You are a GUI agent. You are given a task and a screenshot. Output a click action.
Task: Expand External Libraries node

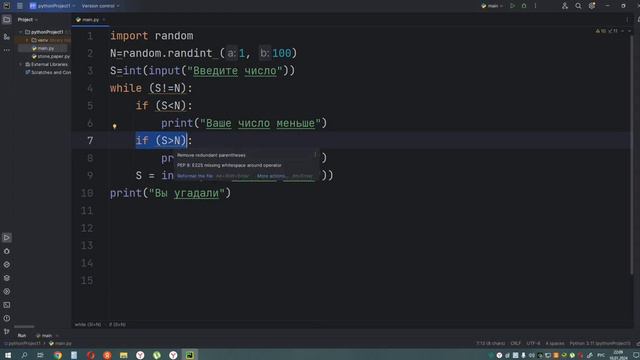(20, 64)
